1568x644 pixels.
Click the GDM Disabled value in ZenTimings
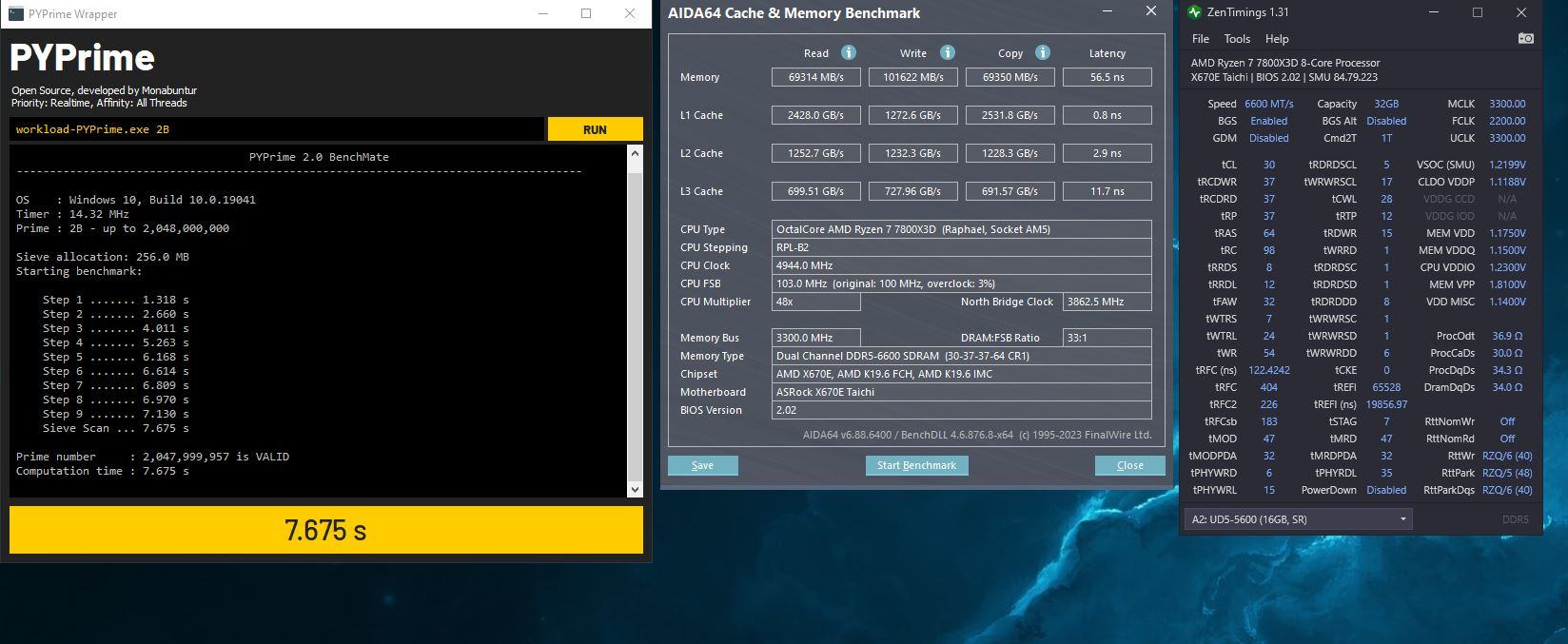[1269, 138]
